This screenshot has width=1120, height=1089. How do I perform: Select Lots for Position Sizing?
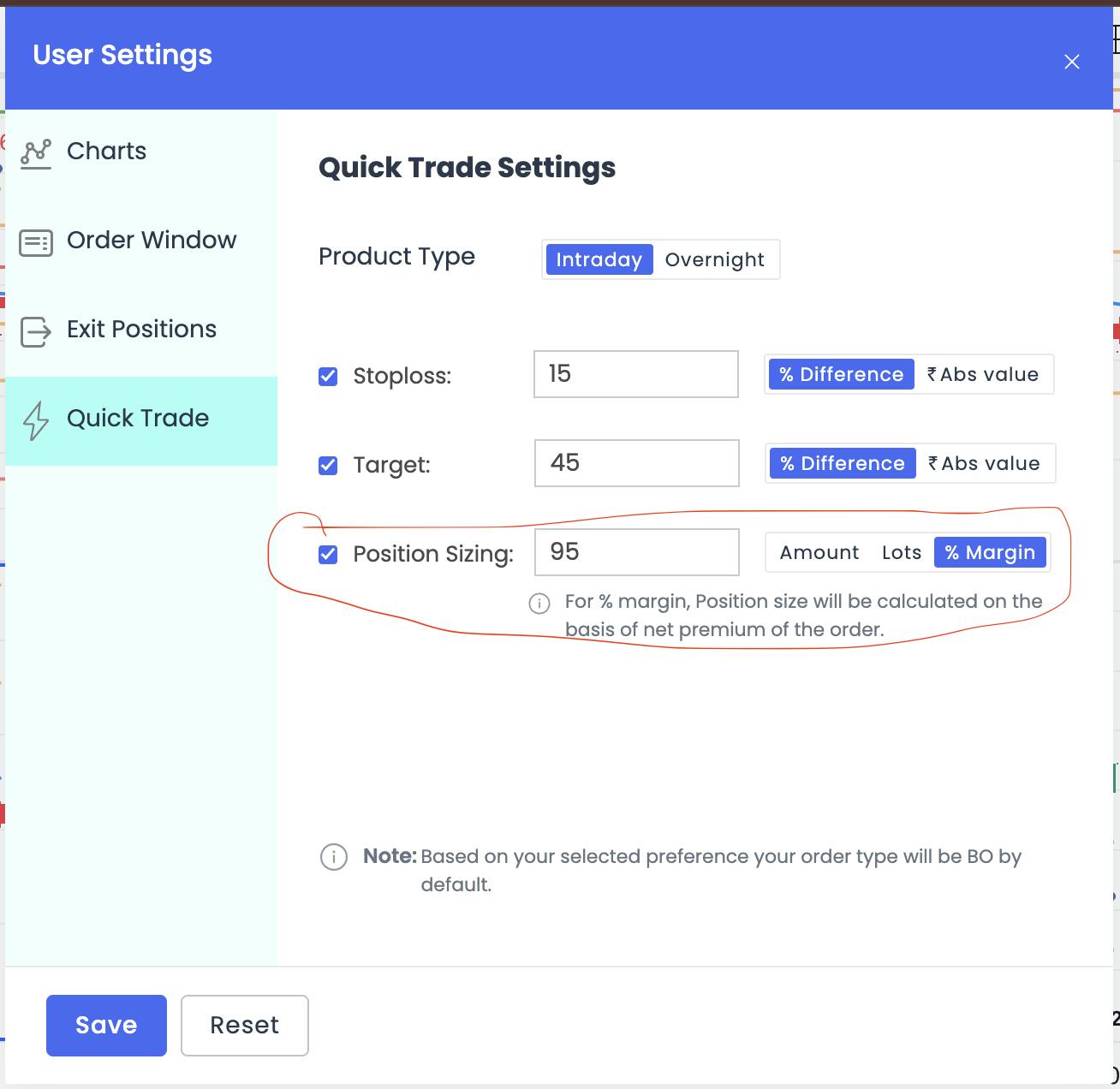click(901, 553)
